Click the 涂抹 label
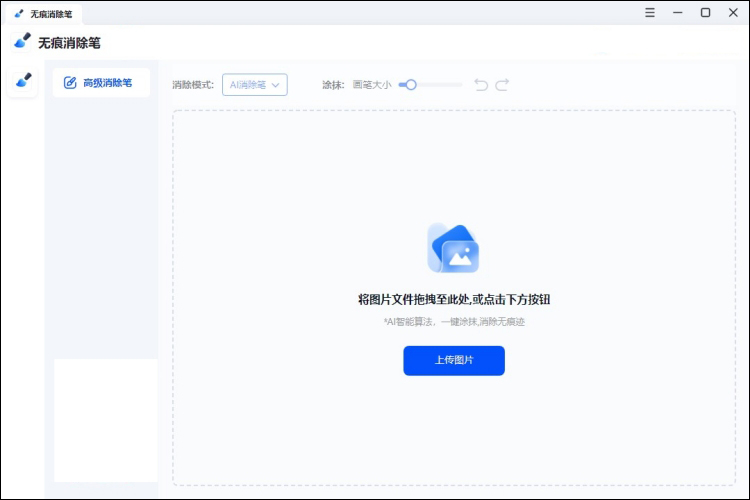Viewport: 750px width, 500px height. pyautogui.click(x=333, y=85)
